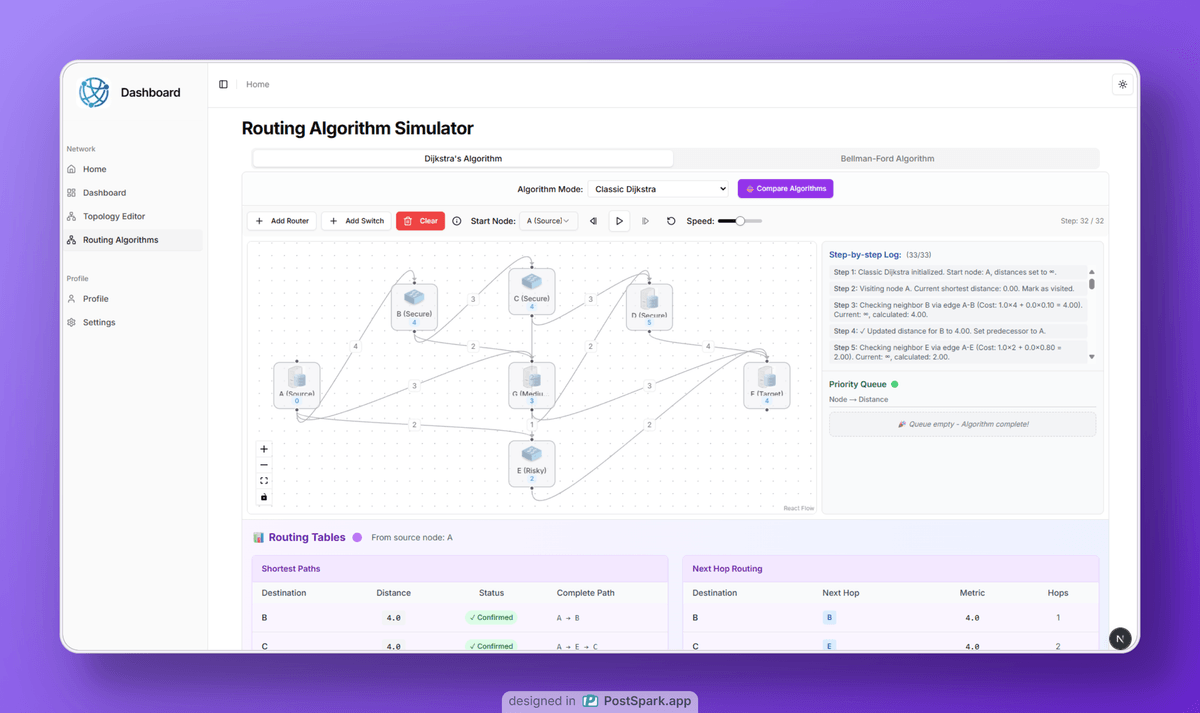Click the Compare Algorithms button
The width and height of the screenshot is (1200, 713).
785,189
